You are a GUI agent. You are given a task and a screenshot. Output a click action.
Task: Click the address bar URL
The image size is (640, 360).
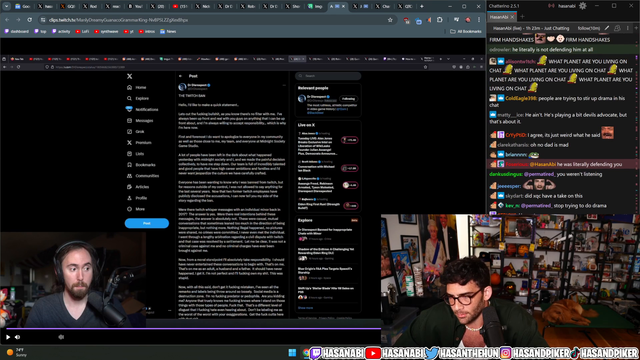coord(118,20)
